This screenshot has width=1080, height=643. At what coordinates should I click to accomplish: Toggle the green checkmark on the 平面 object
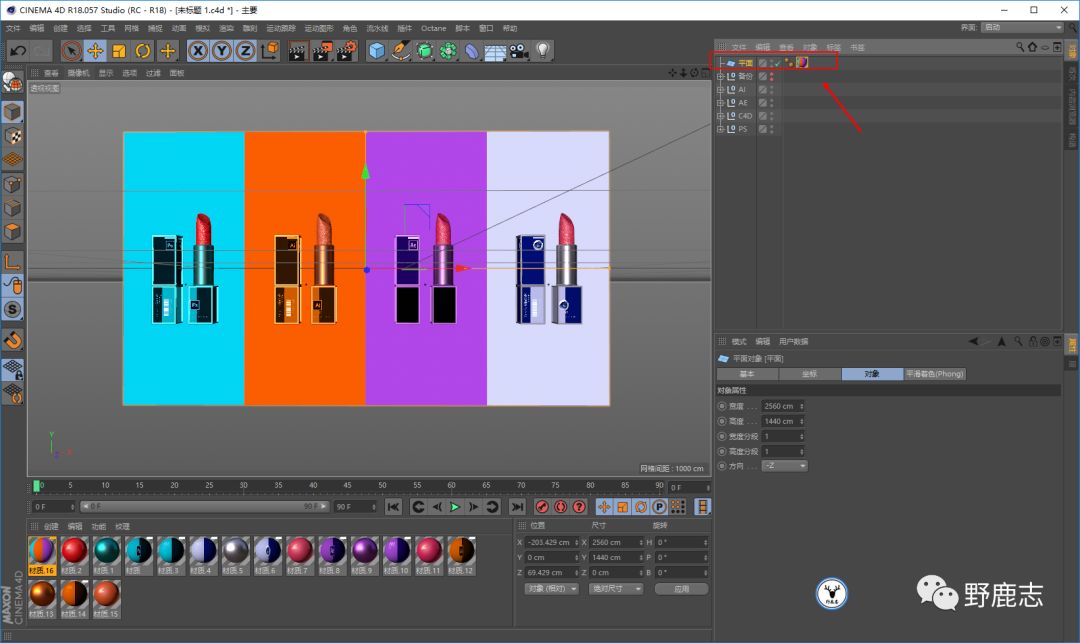(x=776, y=63)
